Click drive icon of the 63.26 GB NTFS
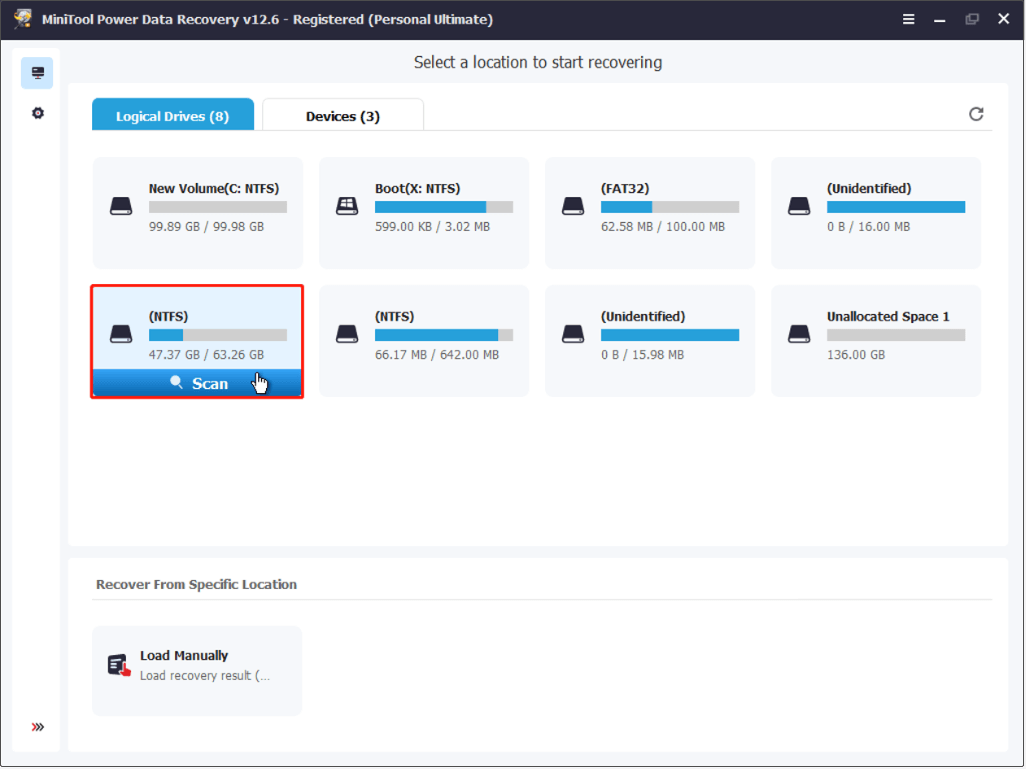The image size is (1026, 769). coord(121,334)
